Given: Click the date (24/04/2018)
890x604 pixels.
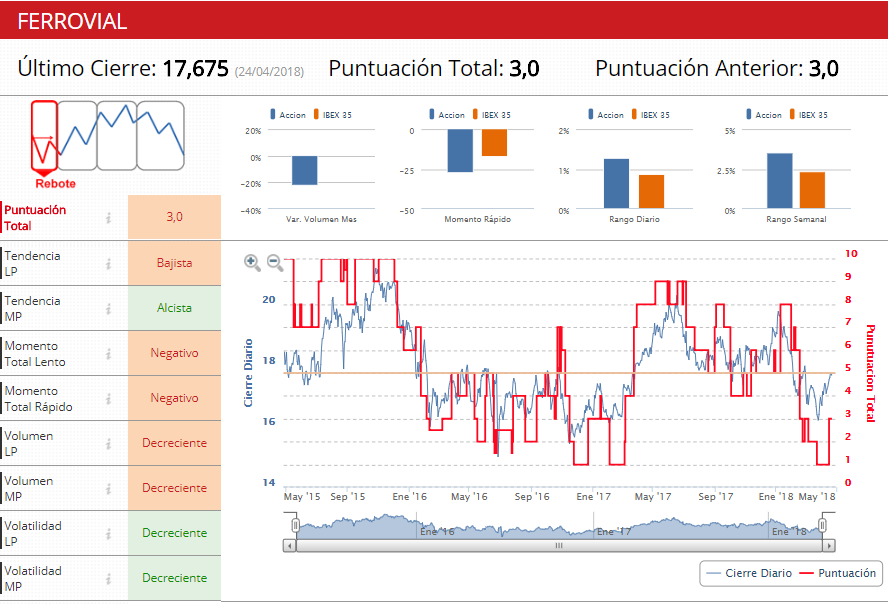Looking at the screenshot, I should click(269, 72).
